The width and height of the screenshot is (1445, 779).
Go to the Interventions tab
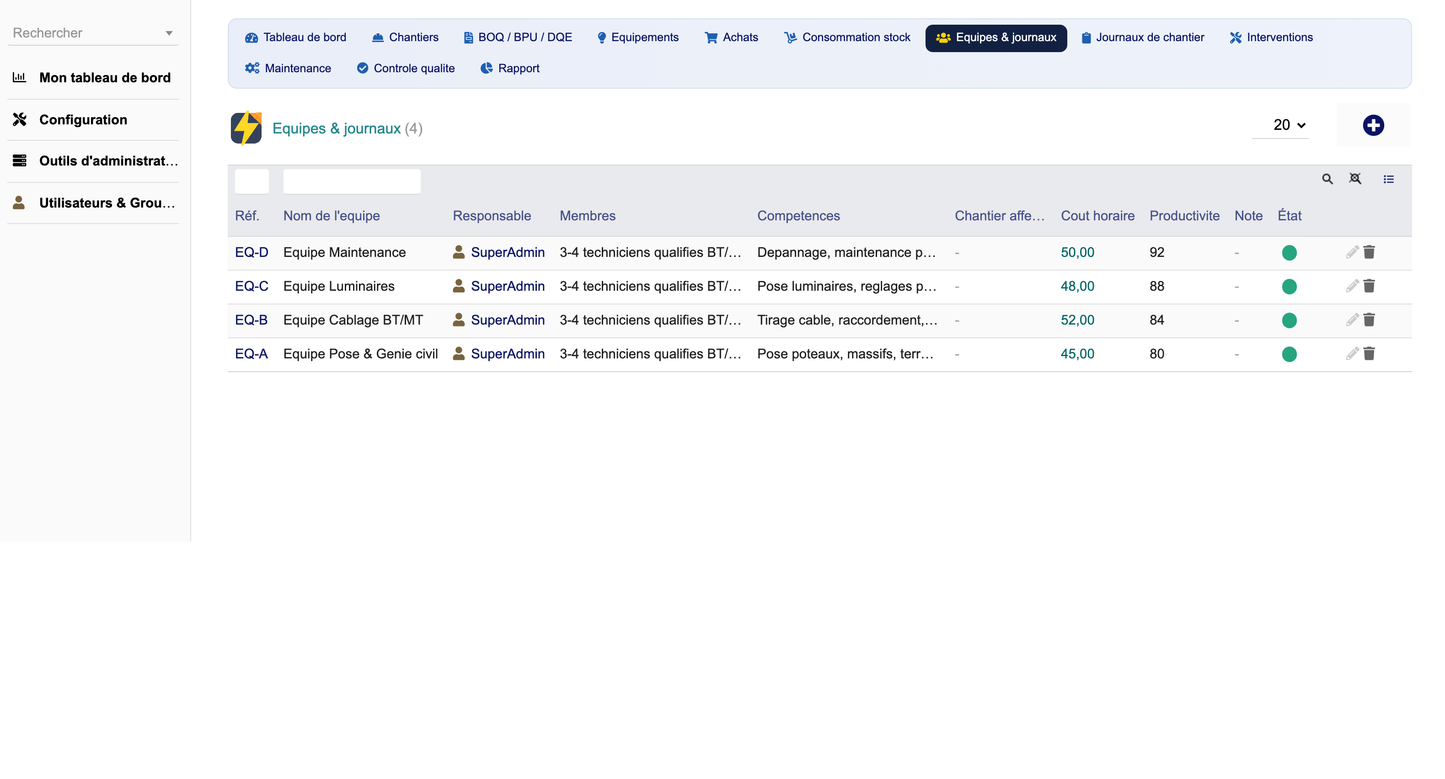tap(1271, 37)
